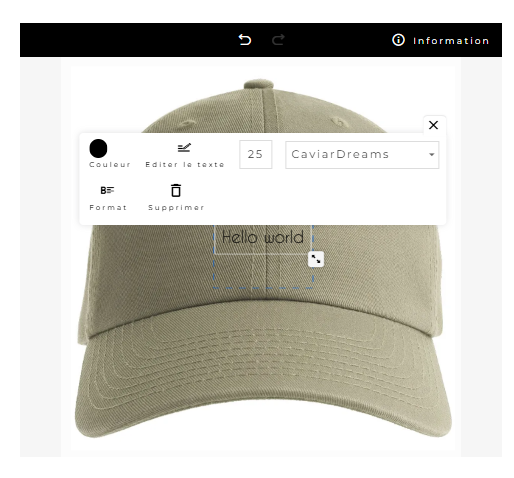Screen dimensions: 514x478
Task: Click the edit text pencil icon
Action: pos(184,147)
